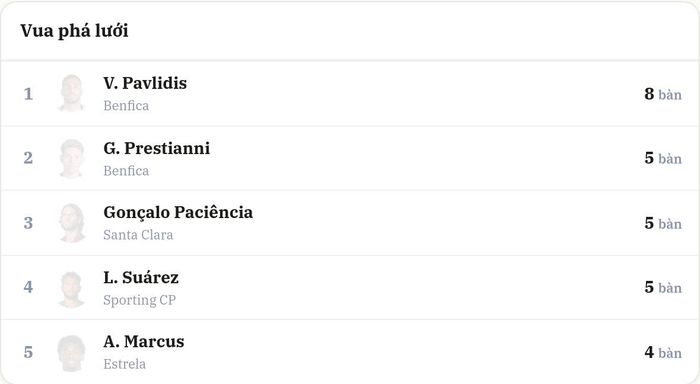Click L. Suárez player photo
This screenshot has width=700, height=384.
71,289
